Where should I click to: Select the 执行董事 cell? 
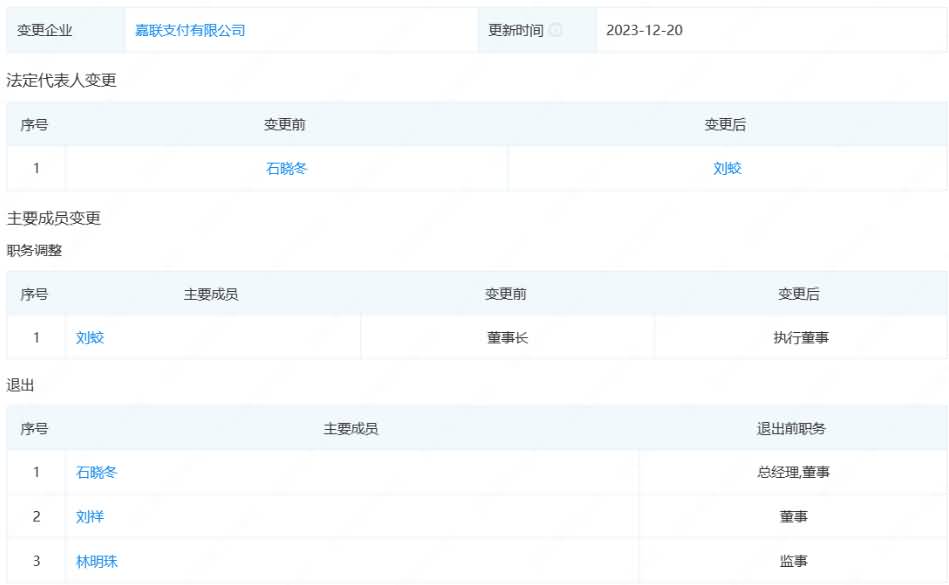(x=801, y=338)
